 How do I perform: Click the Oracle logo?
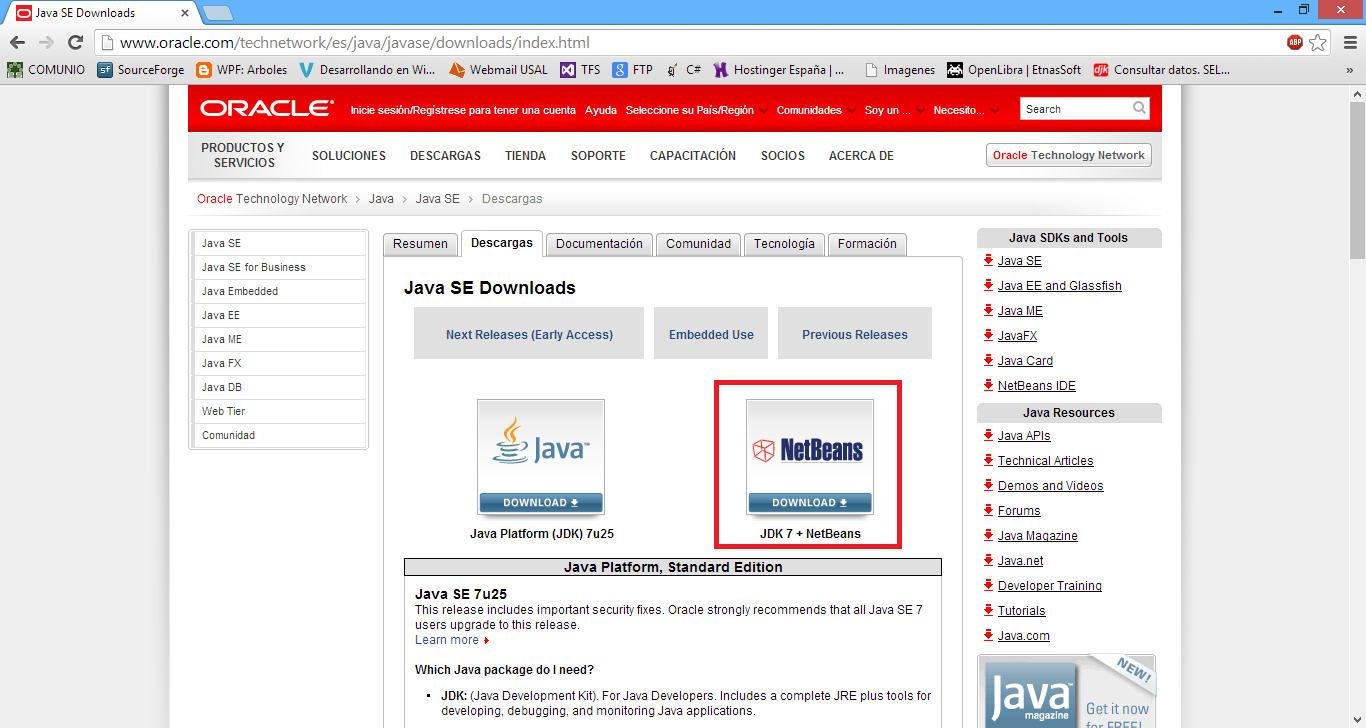coord(267,108)
